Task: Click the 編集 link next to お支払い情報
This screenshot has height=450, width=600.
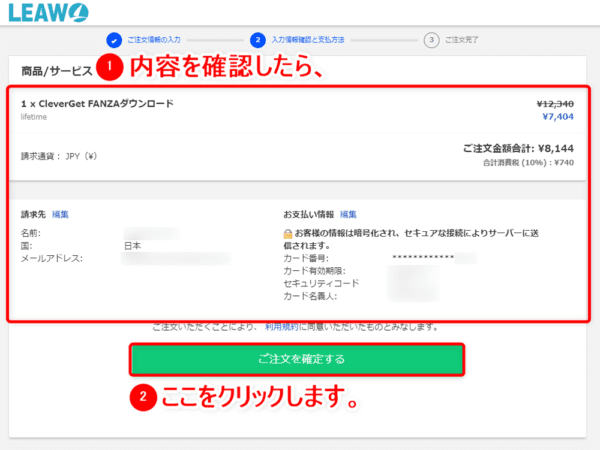Action: click(348, 214)
